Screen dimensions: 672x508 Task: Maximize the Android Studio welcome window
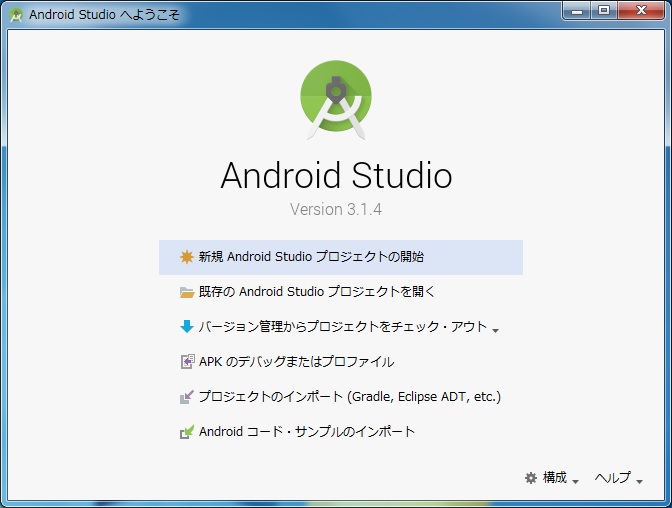604,11
